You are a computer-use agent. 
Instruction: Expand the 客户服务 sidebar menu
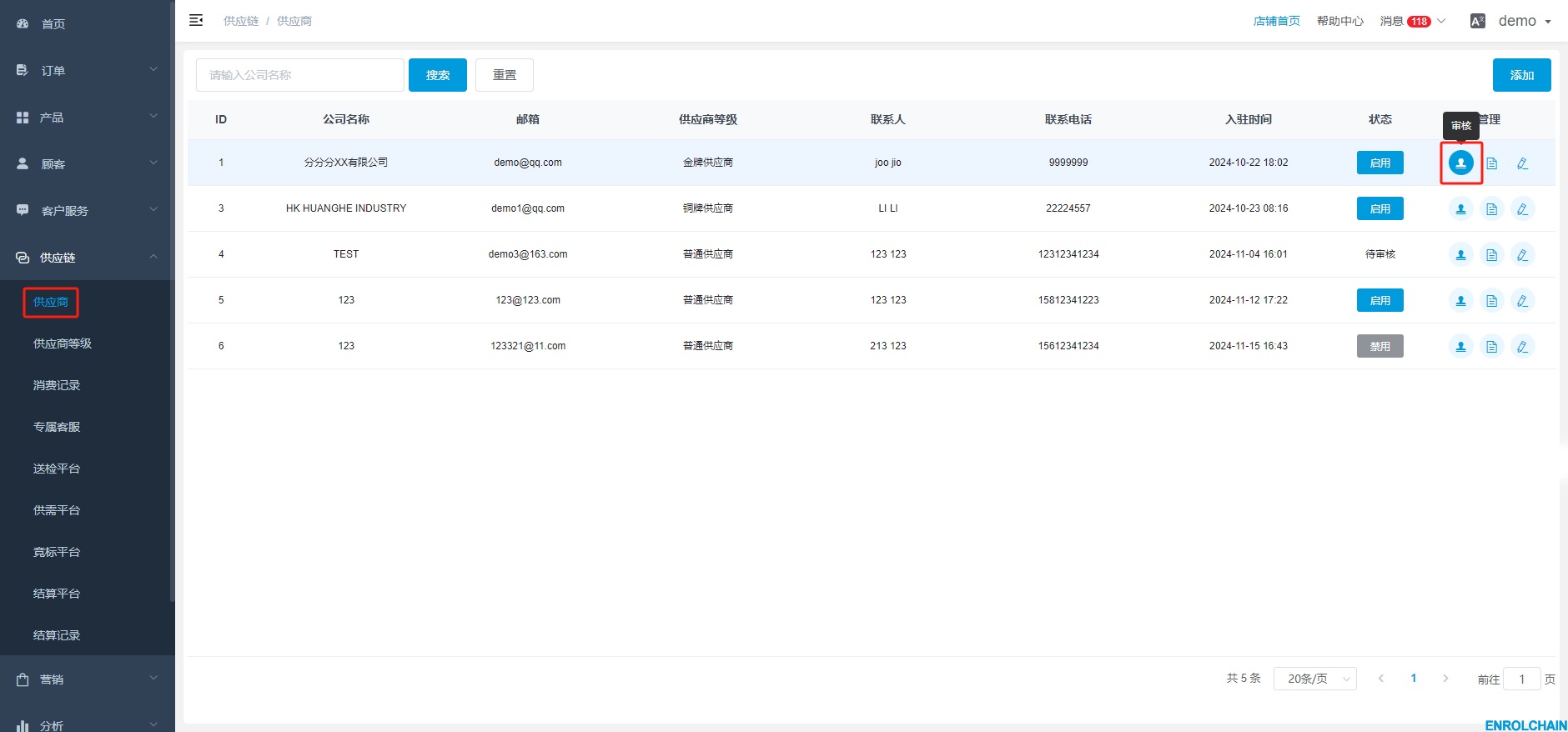tap(87, 210)
